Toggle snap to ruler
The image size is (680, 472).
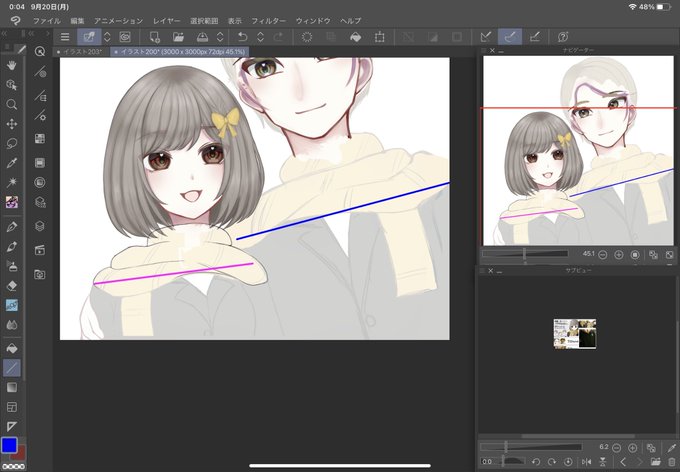point(486,37)
